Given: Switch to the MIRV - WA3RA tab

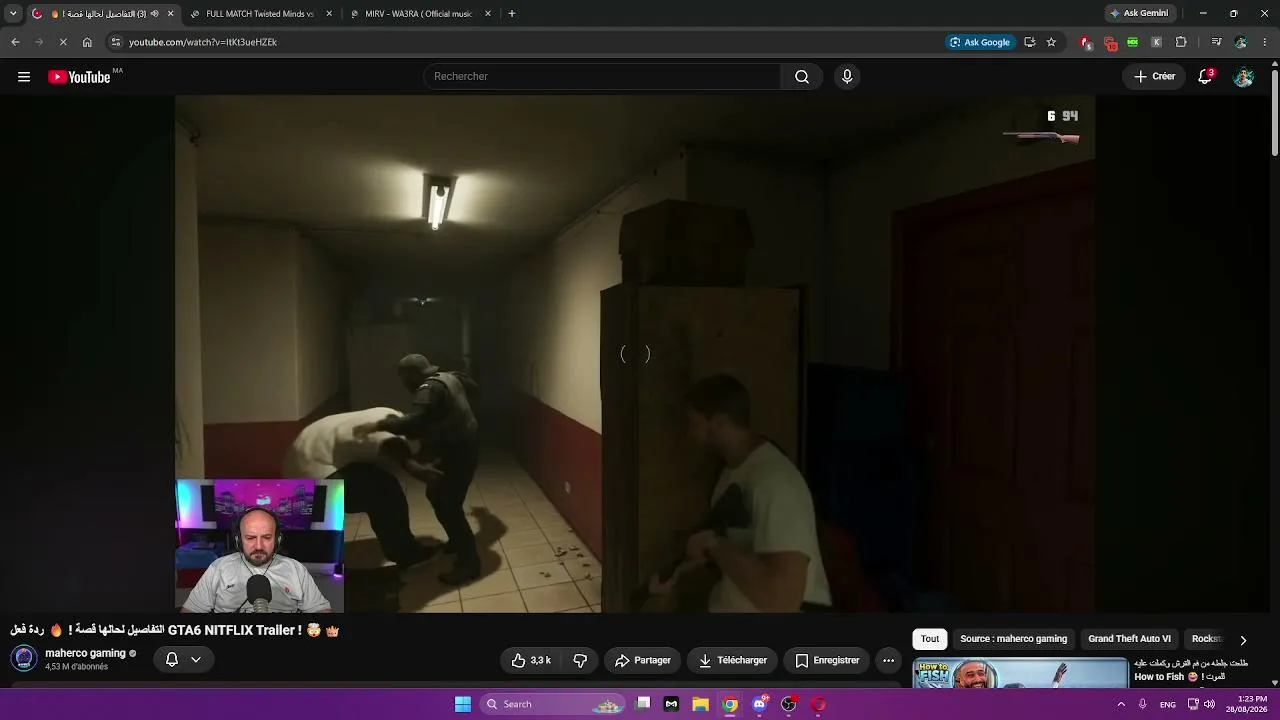Looking at the screenshot, I should pyautogui.click(x=421, y=14).
